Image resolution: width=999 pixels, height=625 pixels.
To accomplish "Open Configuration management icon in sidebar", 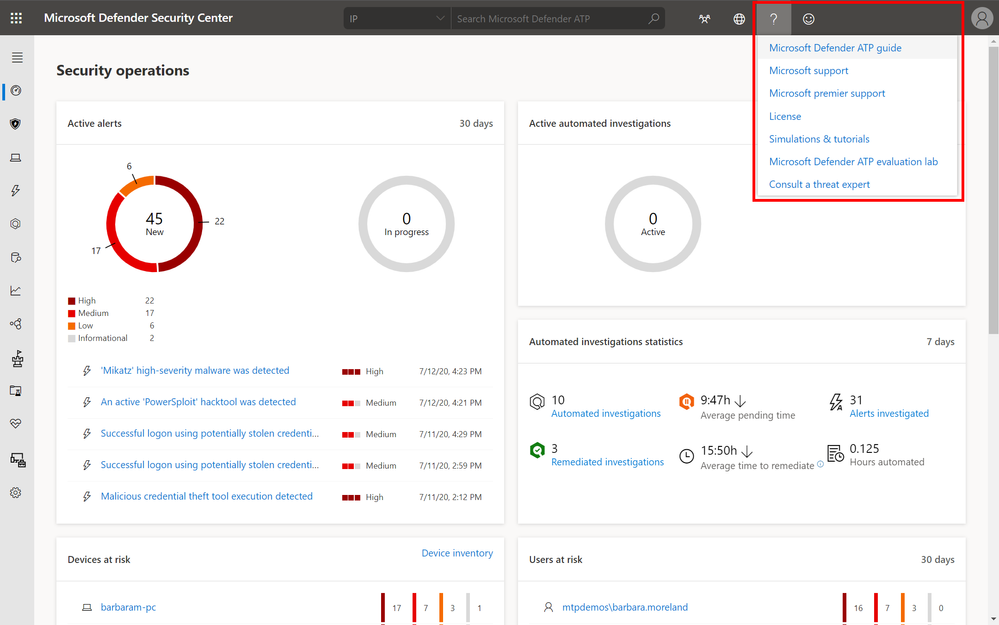I will click(x=17, y=459).
